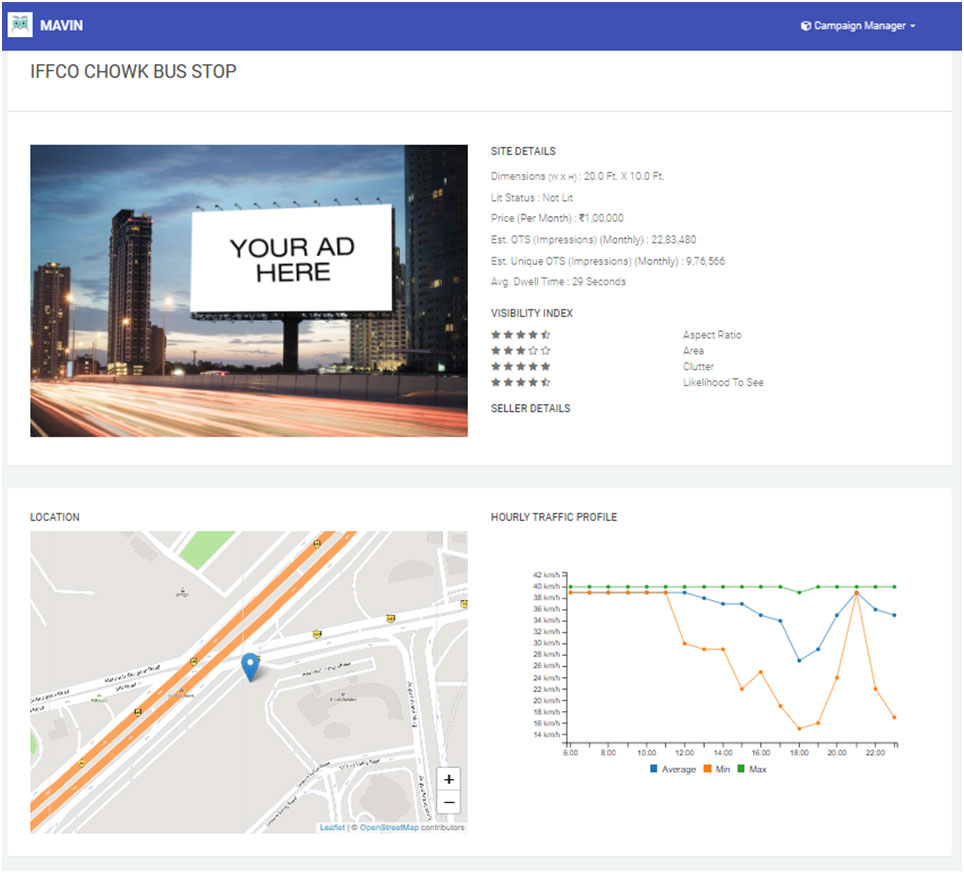
Task: Zoom out on the location map
Action: [449, 802]
